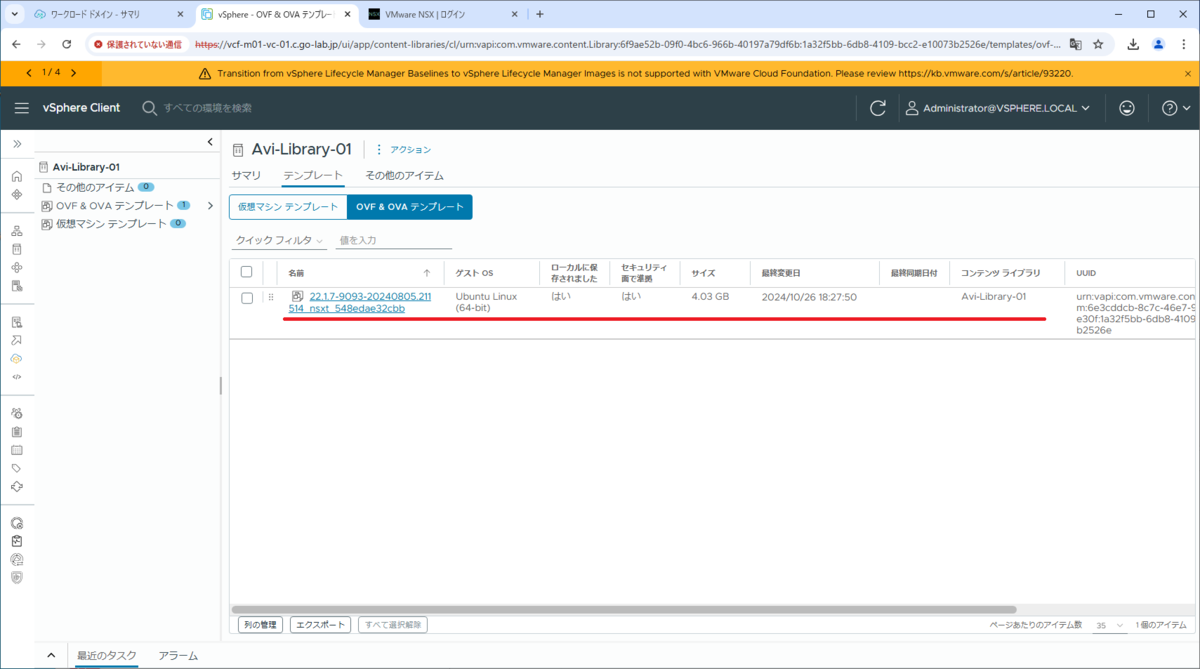
Task: Select その他のアイテム in the tree
Action: 95,187
